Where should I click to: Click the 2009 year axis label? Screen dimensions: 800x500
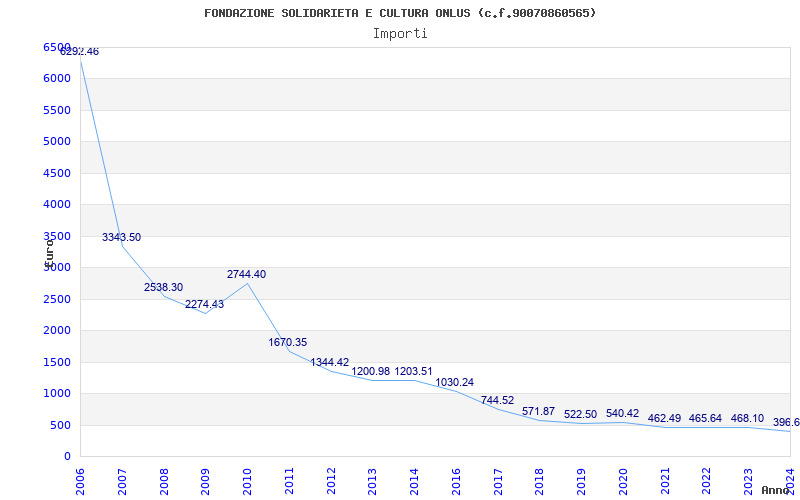(x=206, y=482)
